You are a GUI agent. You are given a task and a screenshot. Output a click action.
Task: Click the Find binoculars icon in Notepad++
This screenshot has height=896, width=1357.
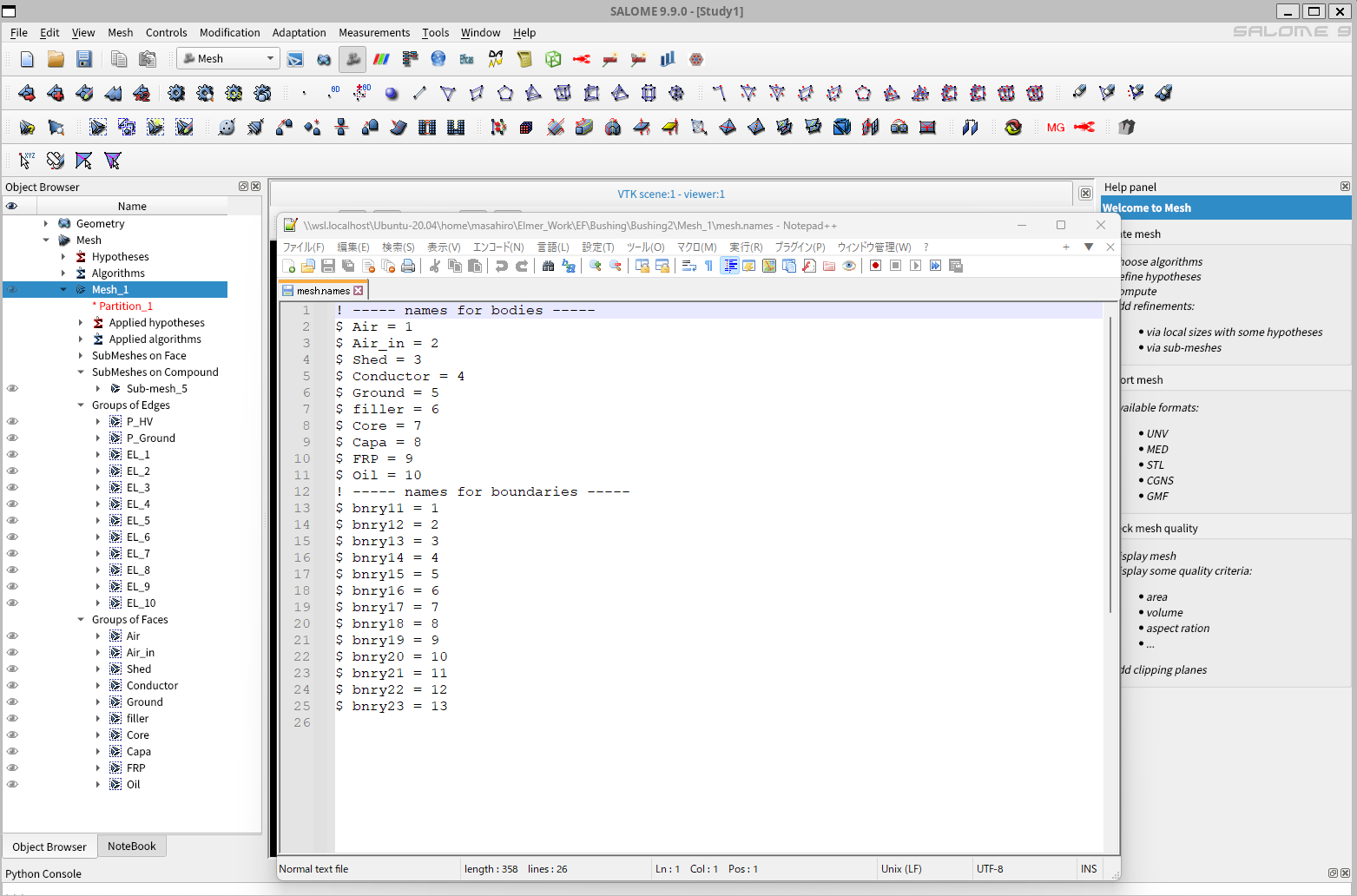coord(548,266)
